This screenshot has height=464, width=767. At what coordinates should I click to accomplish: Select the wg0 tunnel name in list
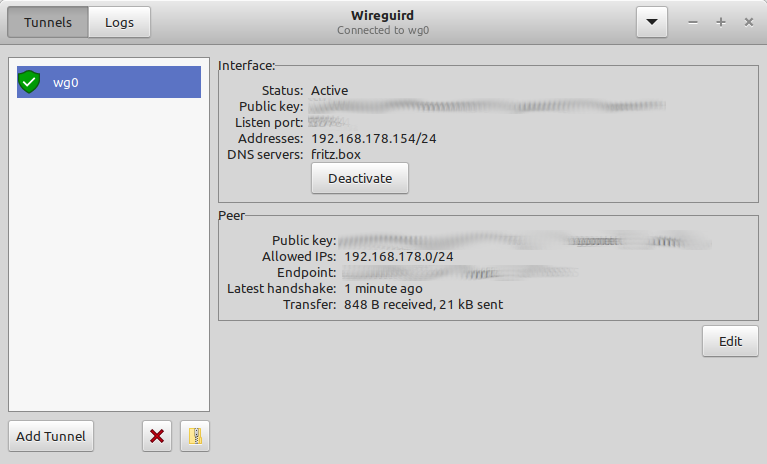coord(66,83)
